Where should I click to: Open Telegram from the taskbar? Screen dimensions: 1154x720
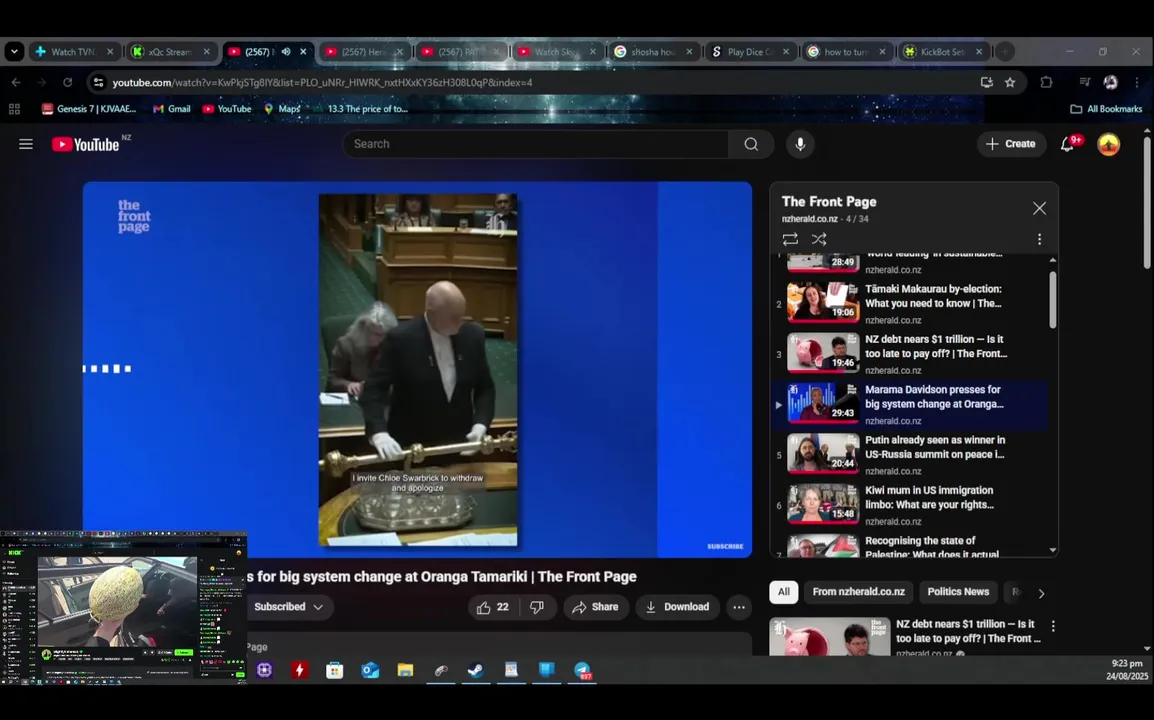[582, 670]
